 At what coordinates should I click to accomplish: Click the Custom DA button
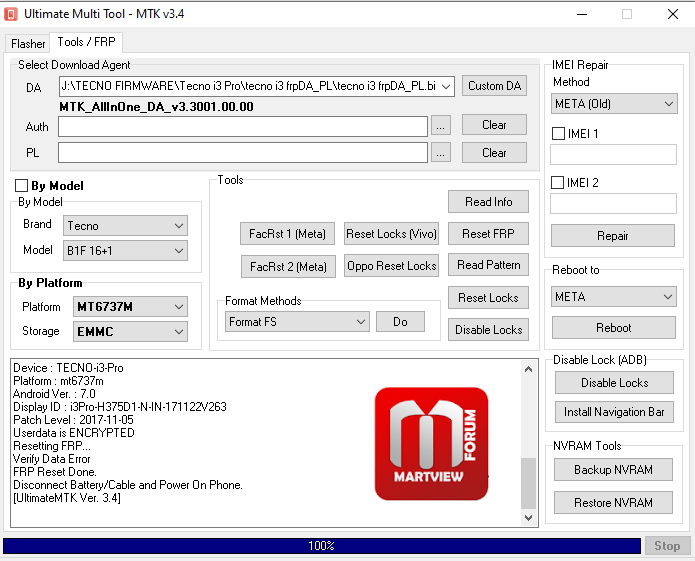click(494, 86)
